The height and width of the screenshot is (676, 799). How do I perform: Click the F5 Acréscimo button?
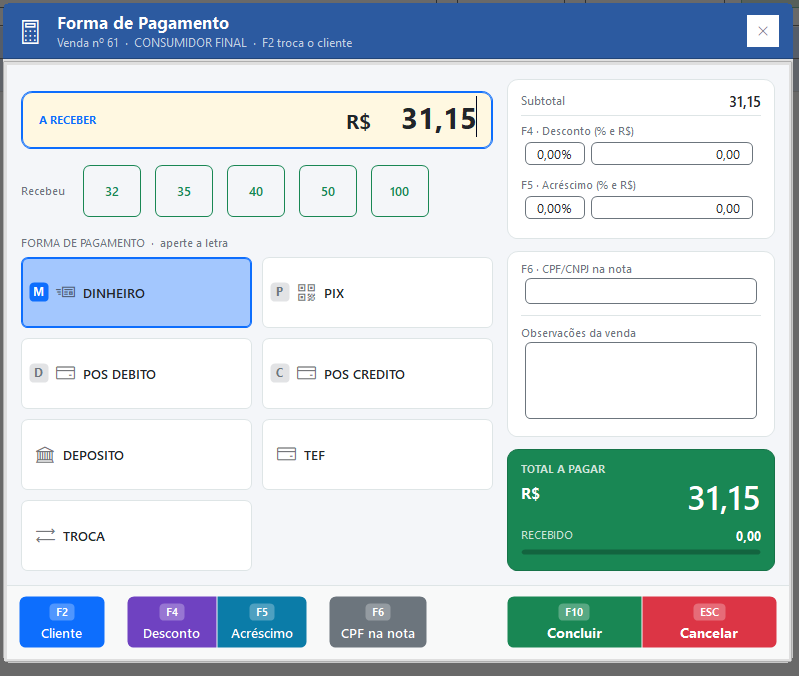tap(262, 622)
